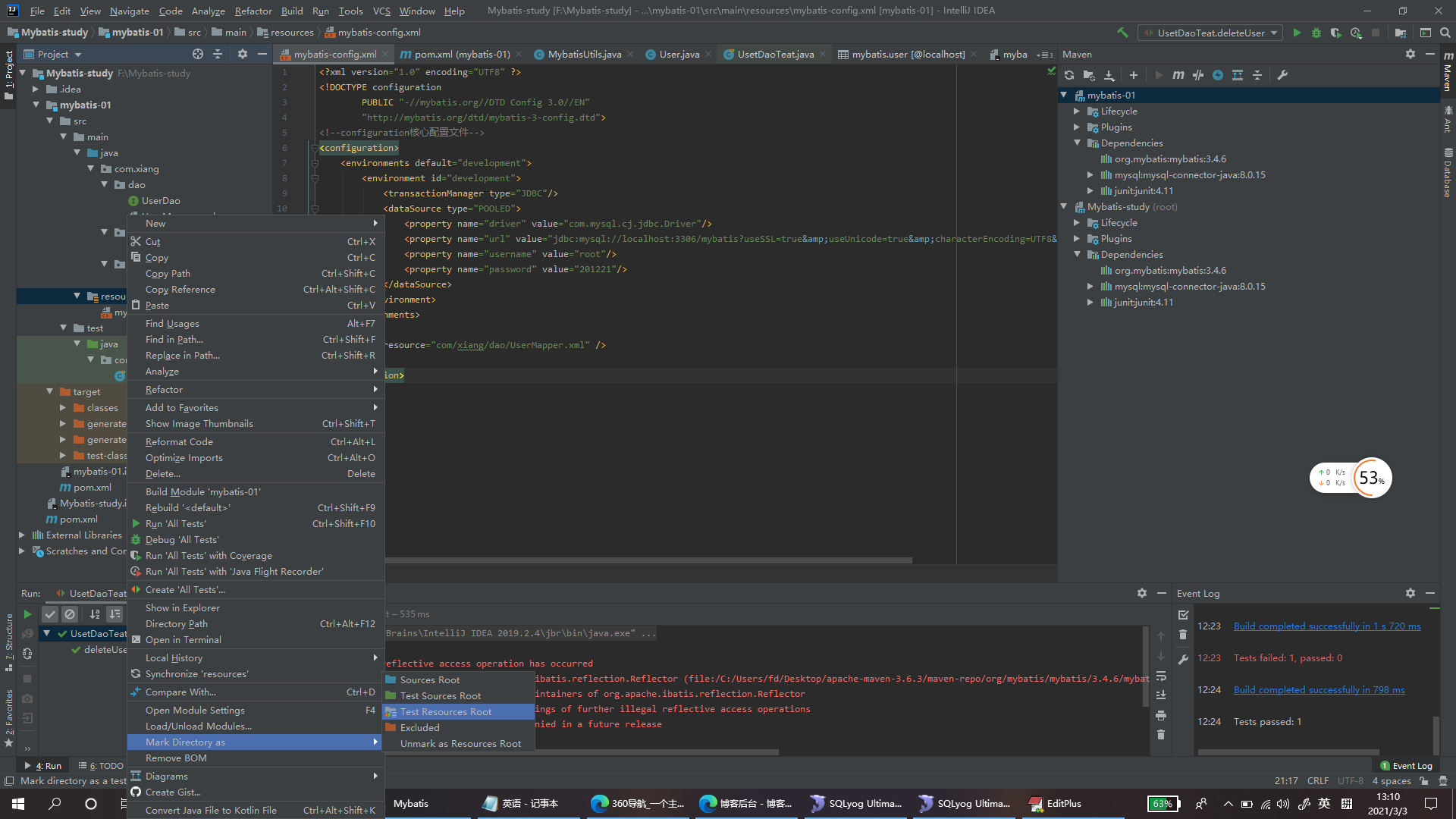
Task: Click Open in Terminal menu entry
Action: click(183, 640)
